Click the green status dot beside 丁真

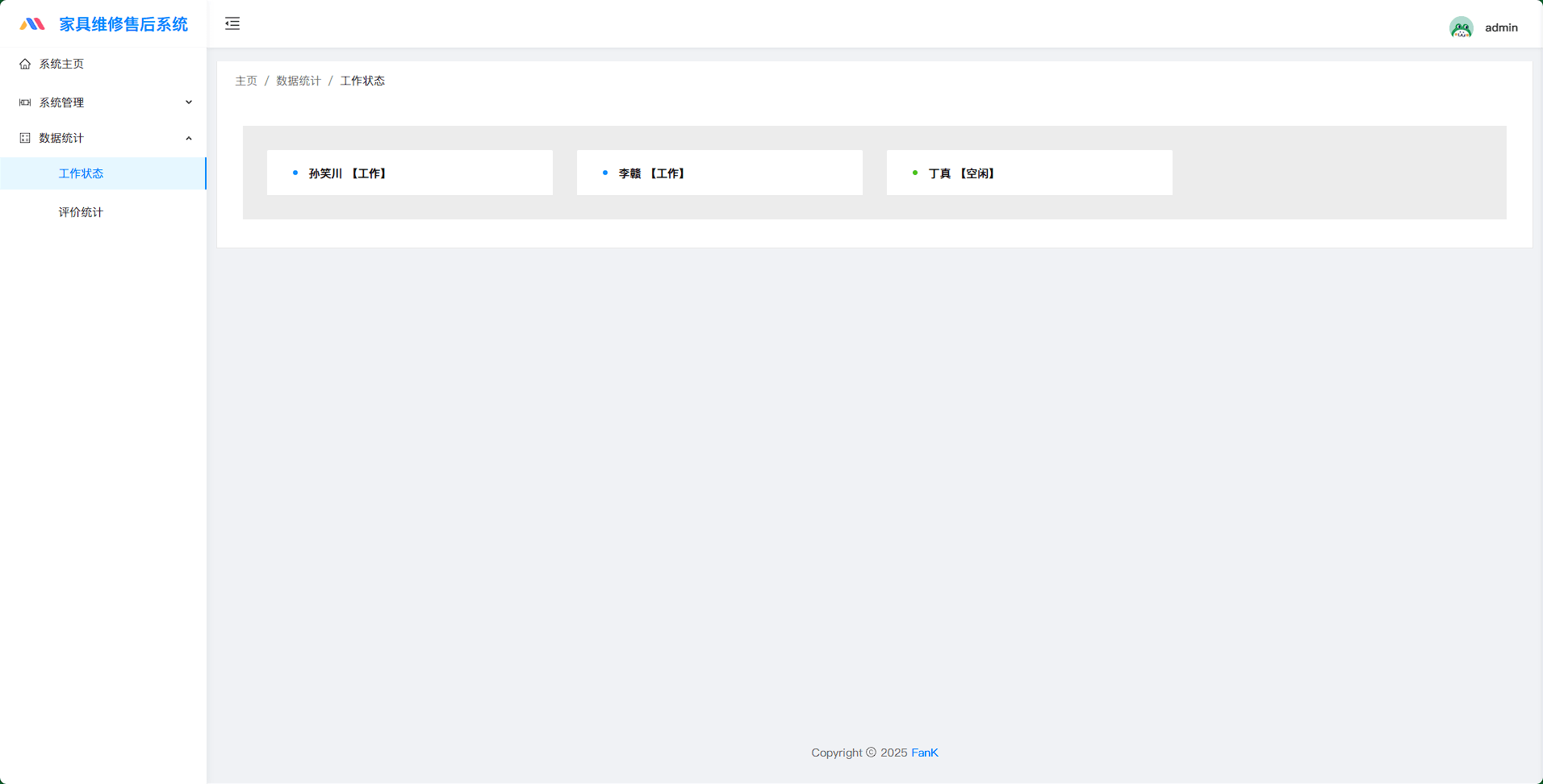click(x=915, y=173)
